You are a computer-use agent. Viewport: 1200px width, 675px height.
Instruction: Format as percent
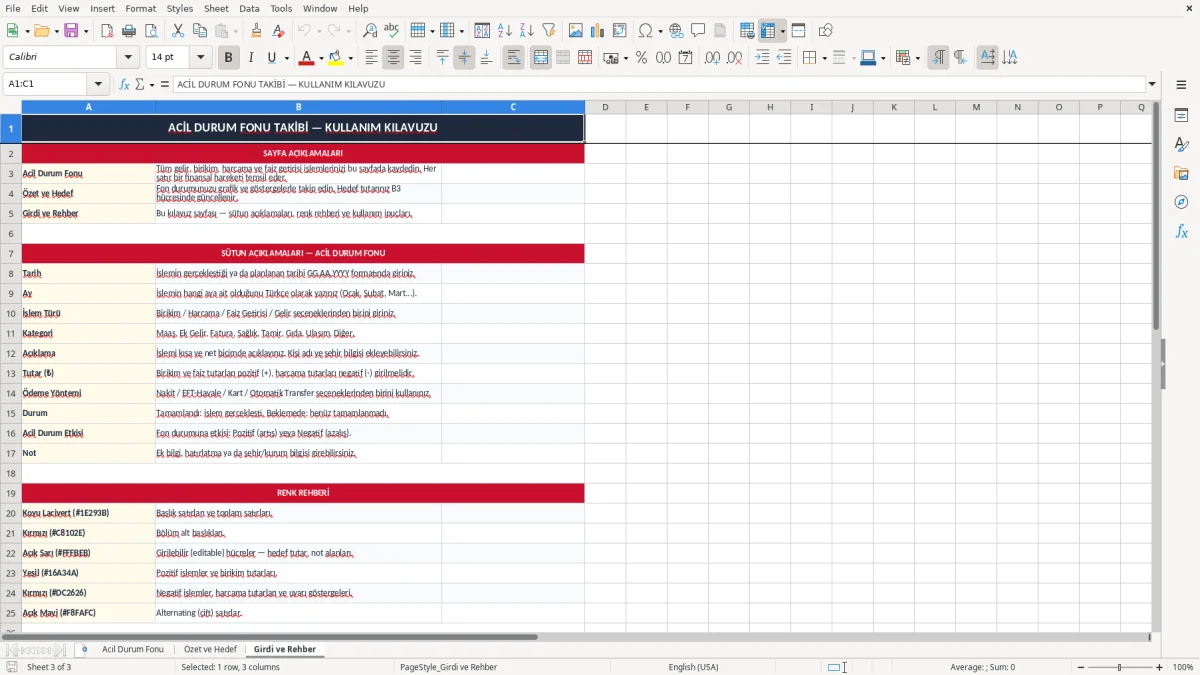[641, 58]
